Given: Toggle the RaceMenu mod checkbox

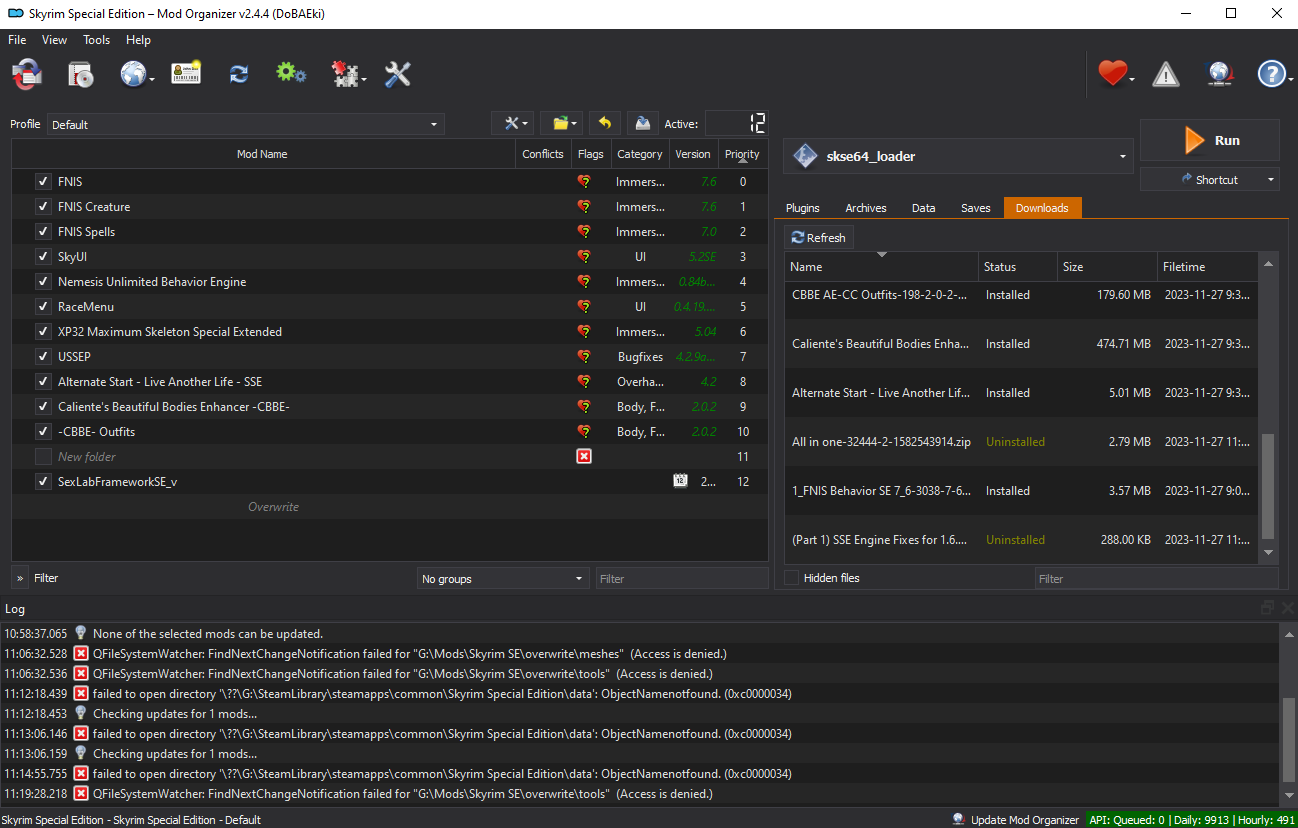Looking at the screenshot, I should [x=43, y=307].
